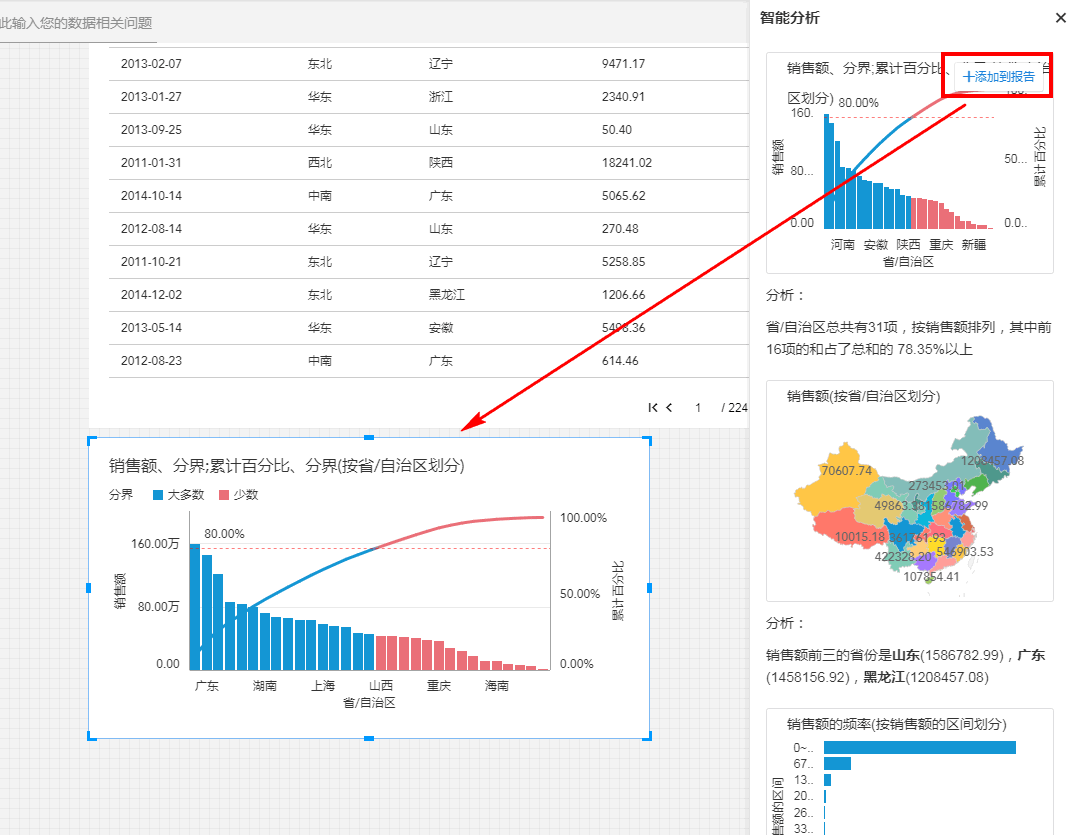Jump to first page of table

(653, 407)
